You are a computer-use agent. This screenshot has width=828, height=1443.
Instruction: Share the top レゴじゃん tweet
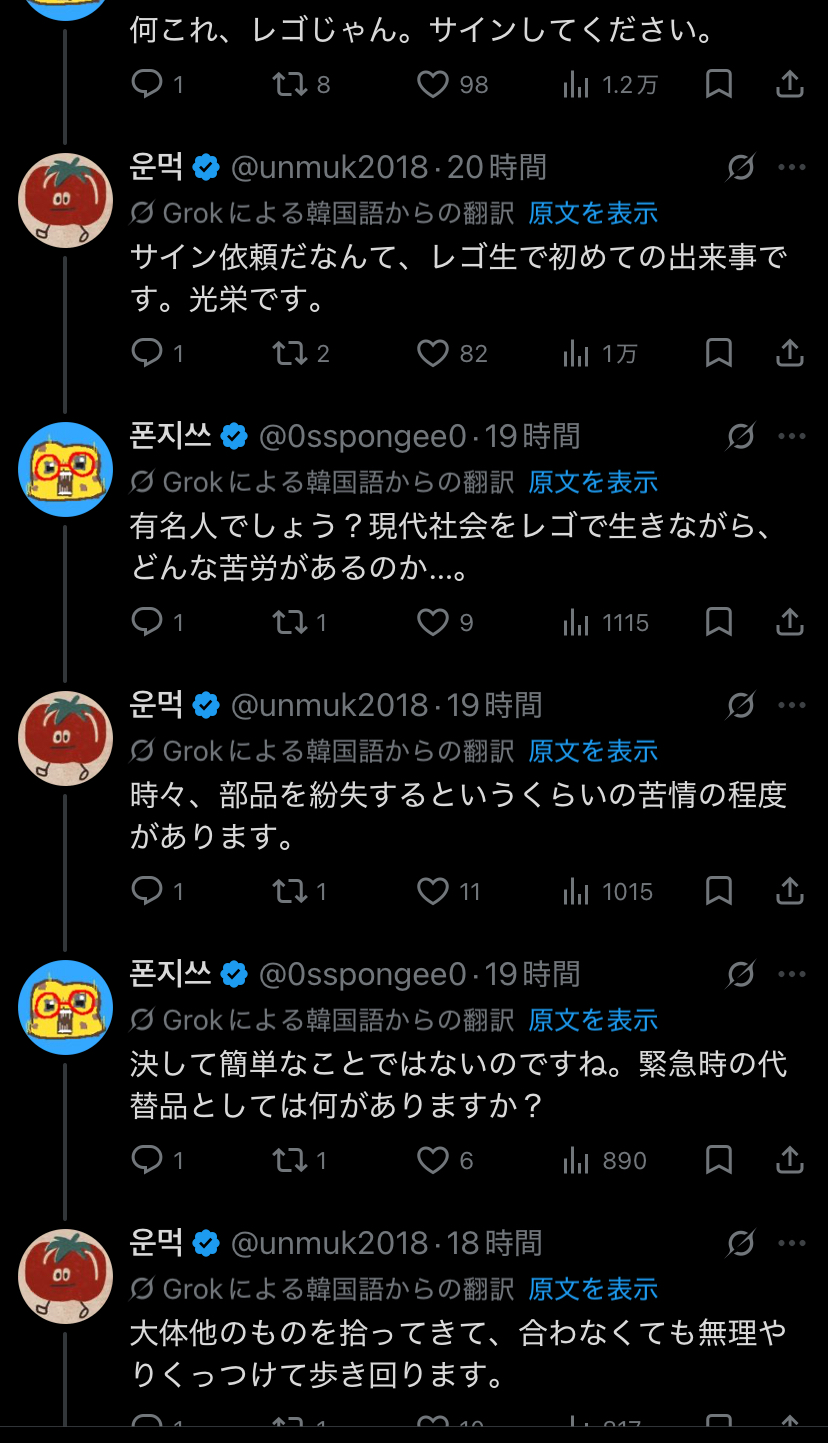(790, 85)
